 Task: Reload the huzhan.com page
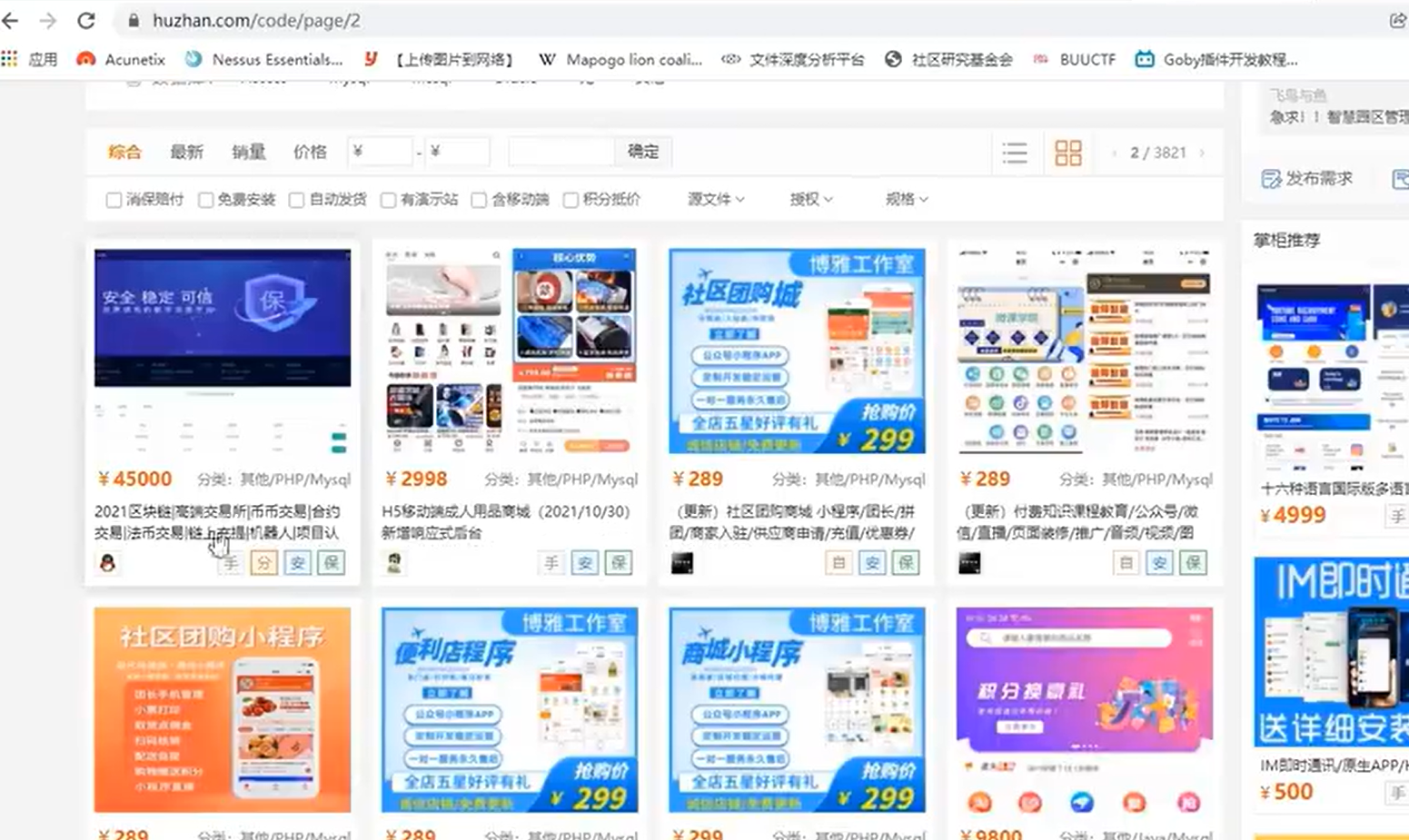click(x=86, y=20)
